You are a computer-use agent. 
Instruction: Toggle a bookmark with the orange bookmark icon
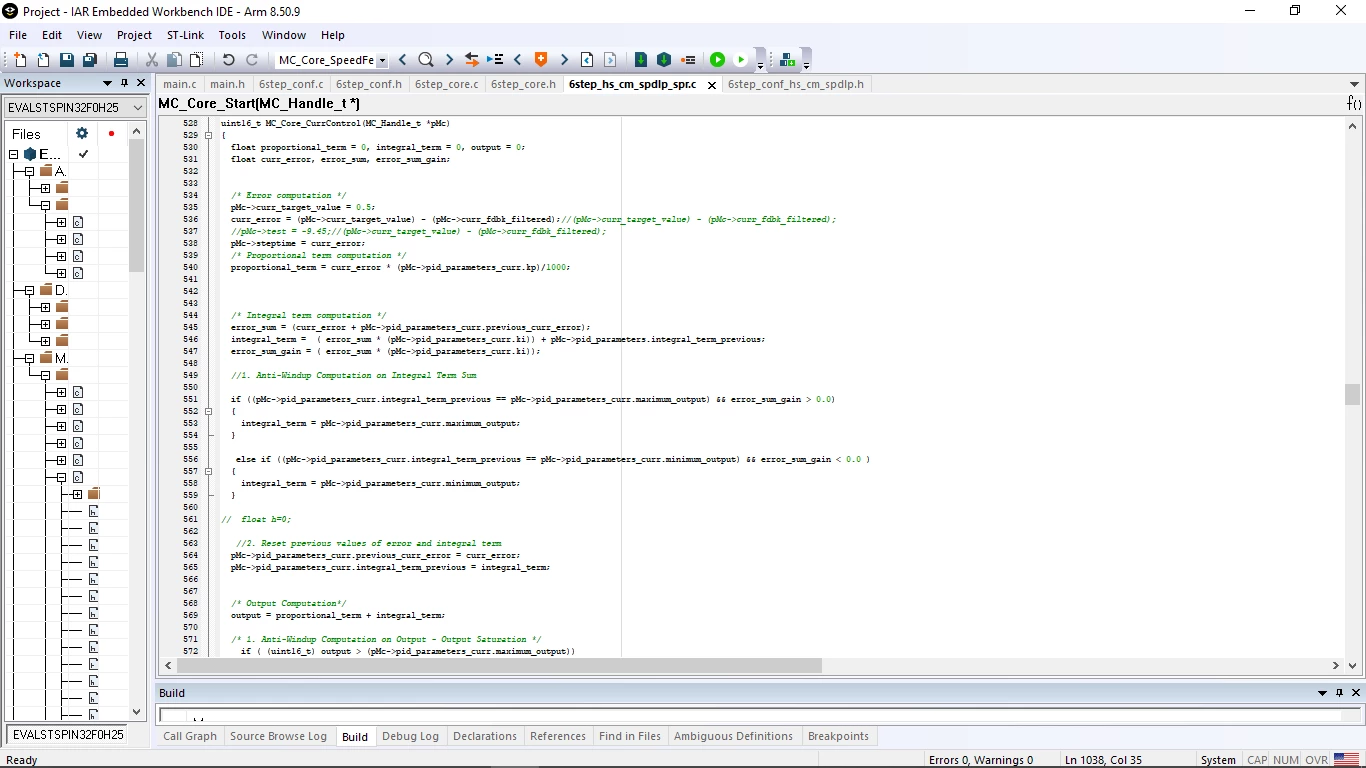pyautogui.click(x=541, y=60)
